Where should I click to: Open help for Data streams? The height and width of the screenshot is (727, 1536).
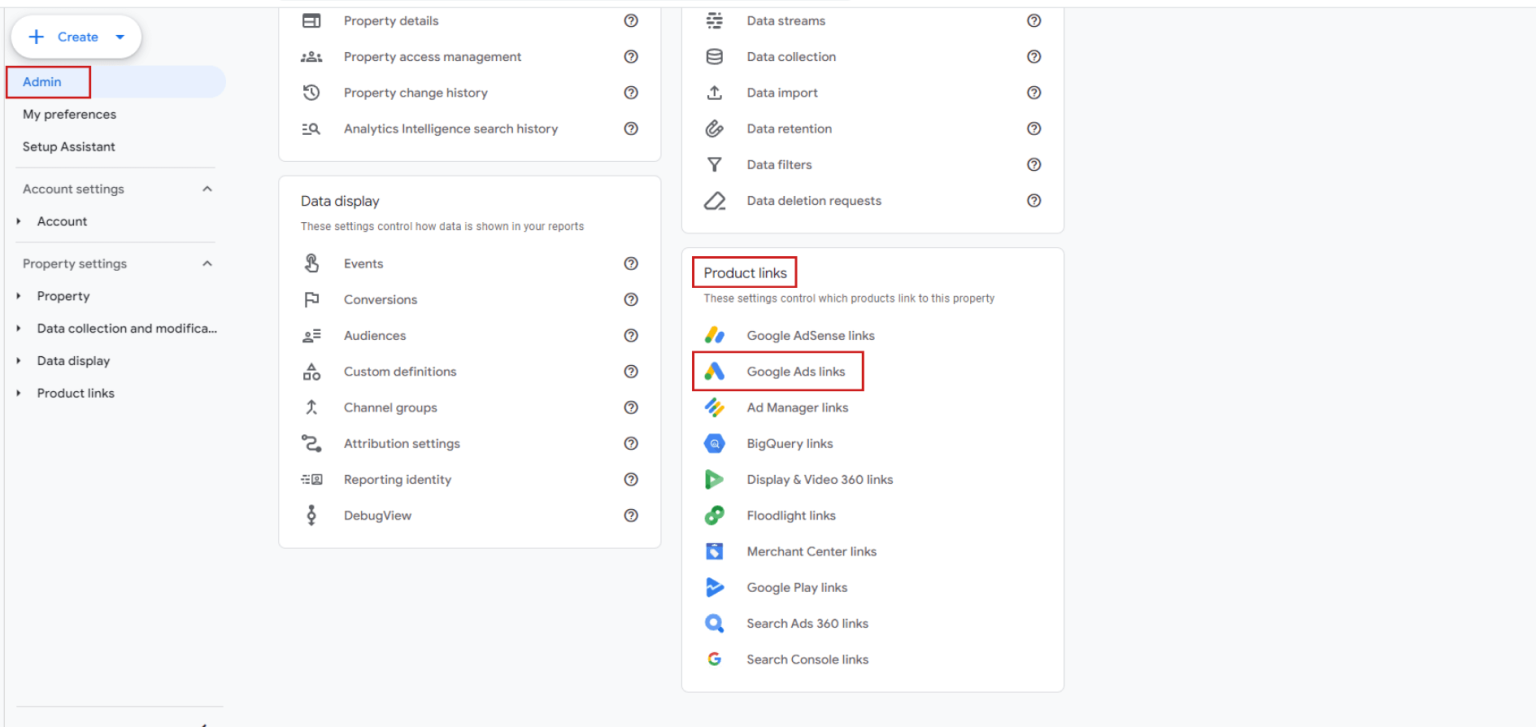click(x=1034, y=20)
